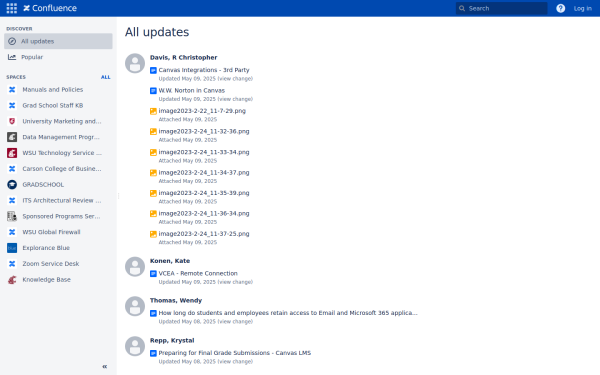This screenshot has height=375, width=600.
Task: Click view change under W.W. Norton in Canvas
Action: [x=235, y=99]
